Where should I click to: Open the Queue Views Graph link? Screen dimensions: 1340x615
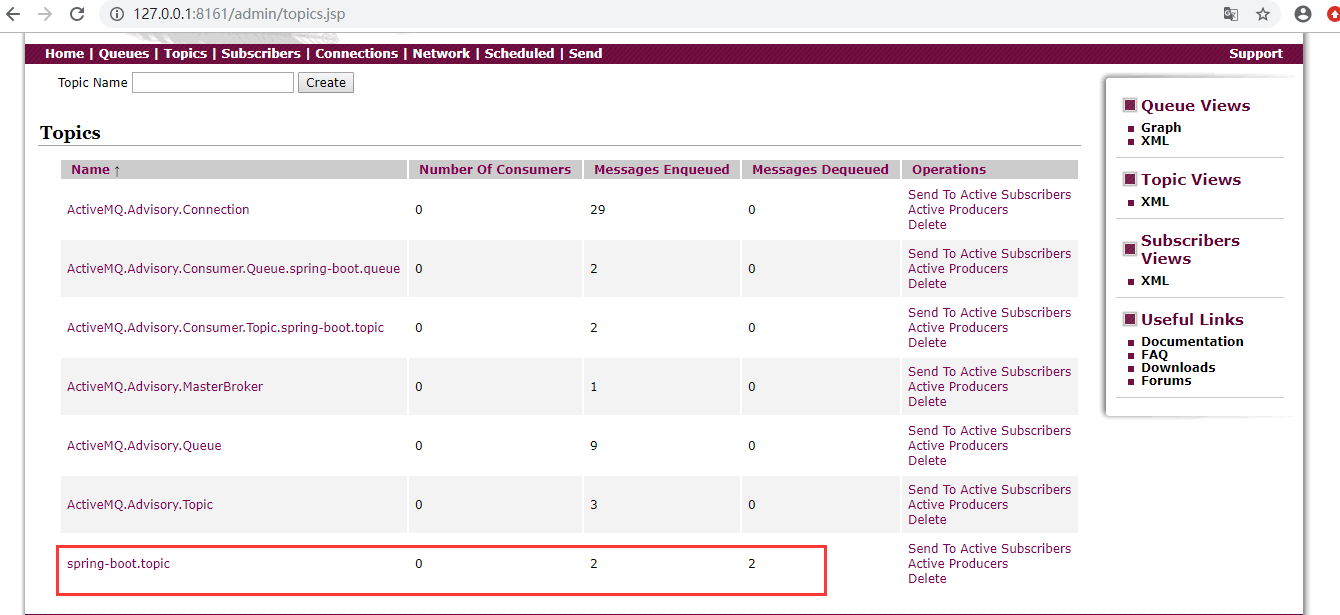point(1161,128)
